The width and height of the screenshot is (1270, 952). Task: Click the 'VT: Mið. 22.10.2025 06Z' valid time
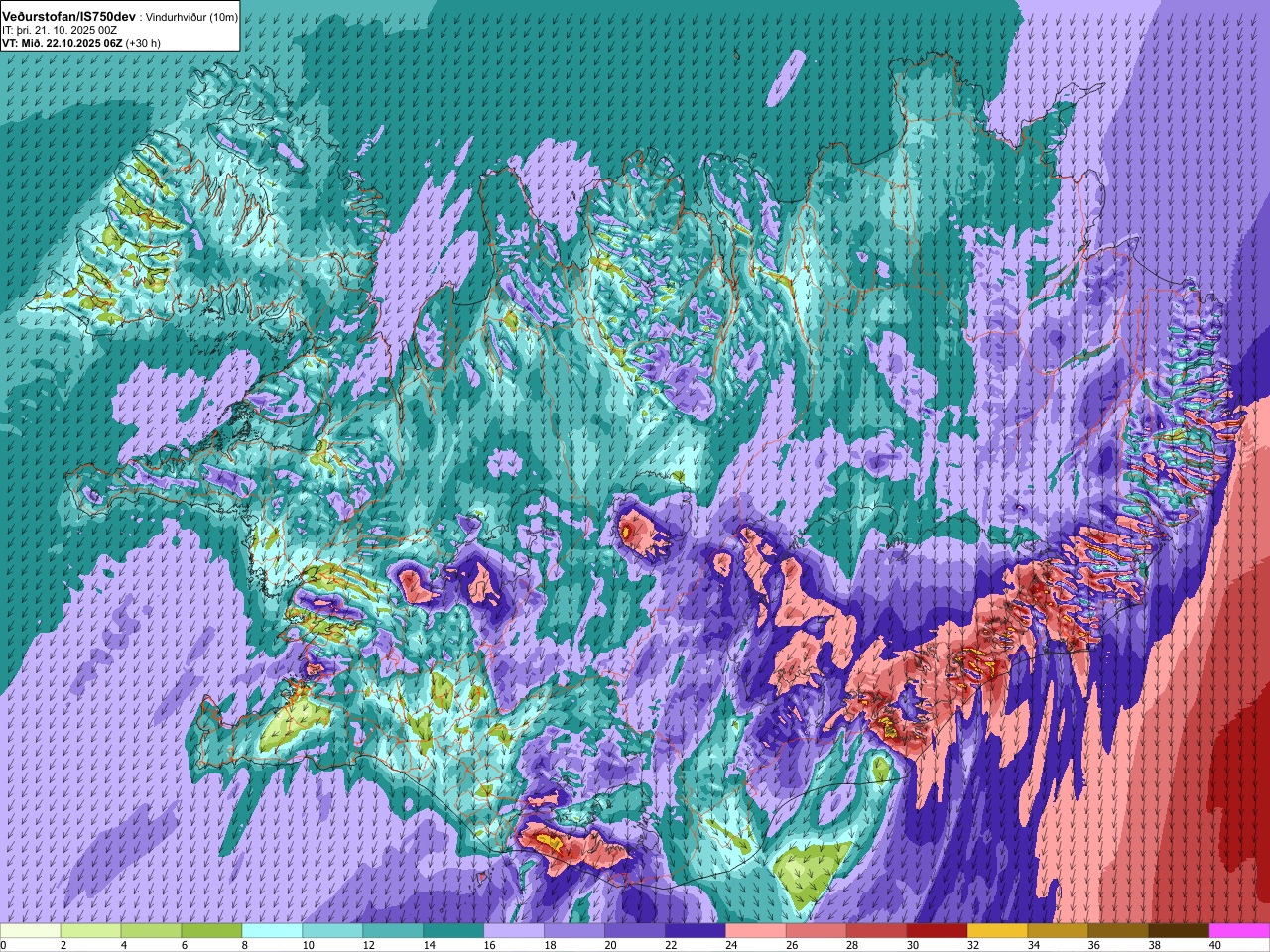coord(63,43)
